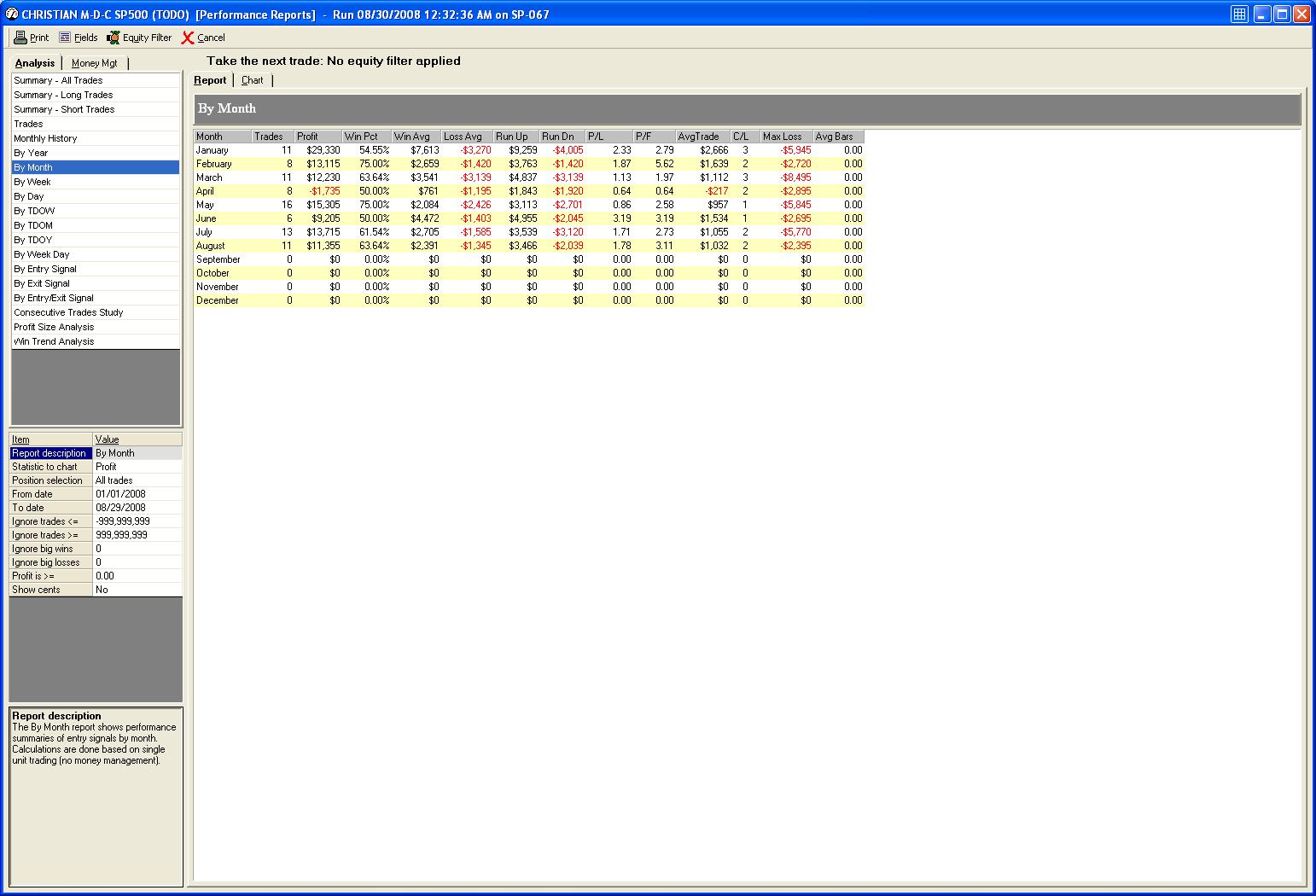The image size is (1316, 896).
Task: Click the Max Loss column header
Action: (x=787, y=137)
